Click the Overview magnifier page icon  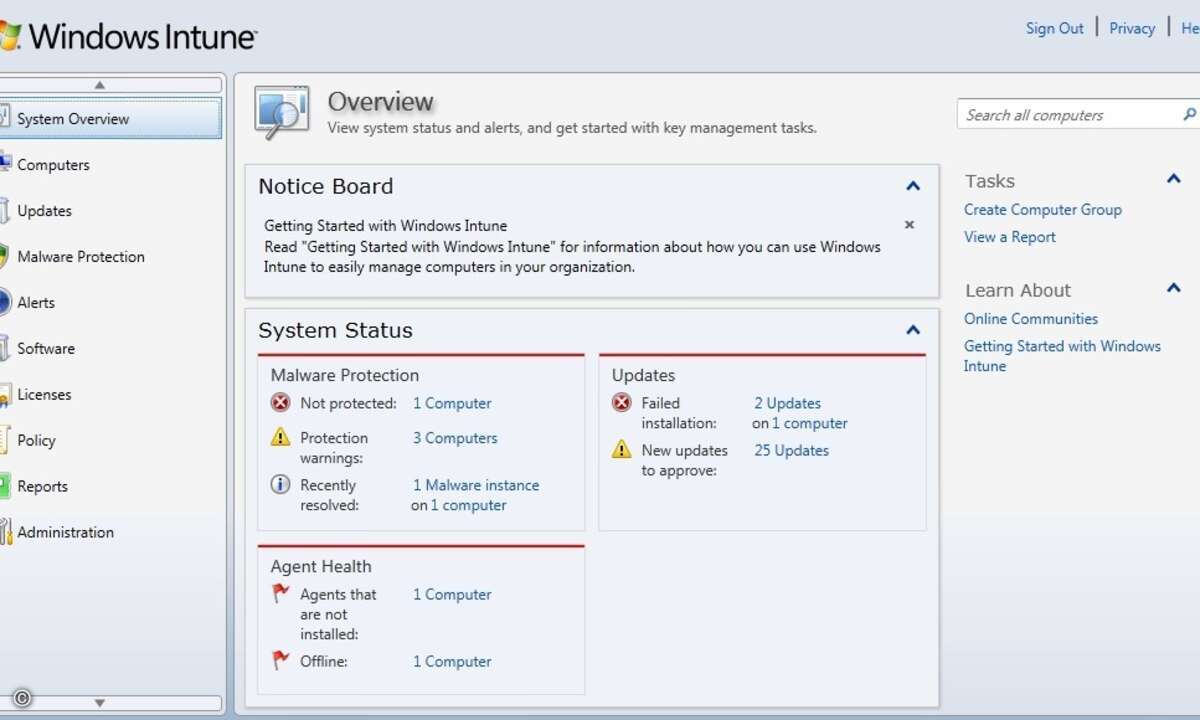pos(282,111)
